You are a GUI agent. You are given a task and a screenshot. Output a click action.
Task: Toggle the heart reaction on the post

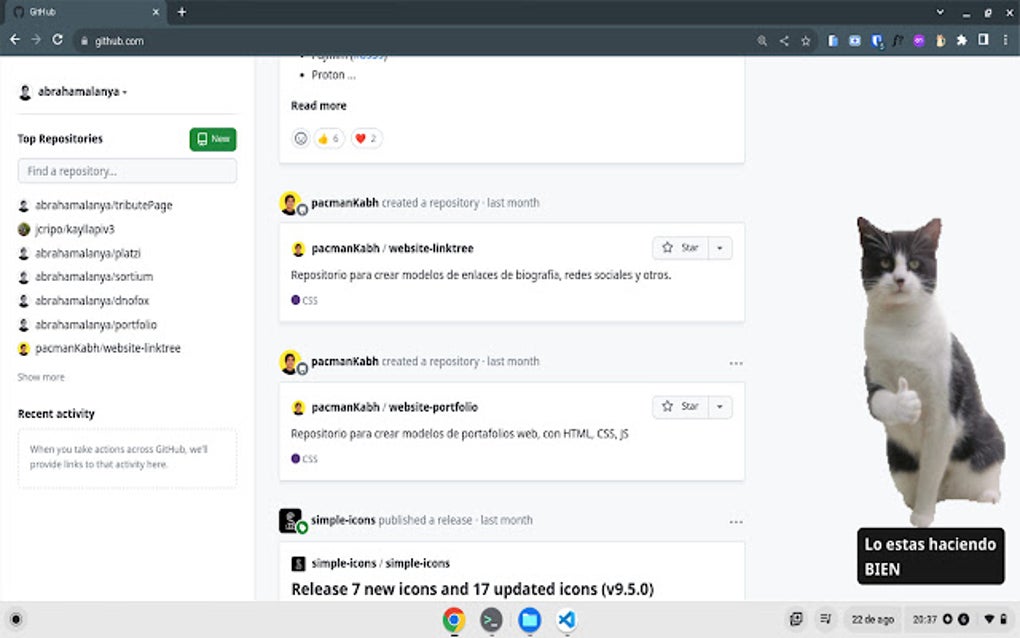click(x=366, y=138)
